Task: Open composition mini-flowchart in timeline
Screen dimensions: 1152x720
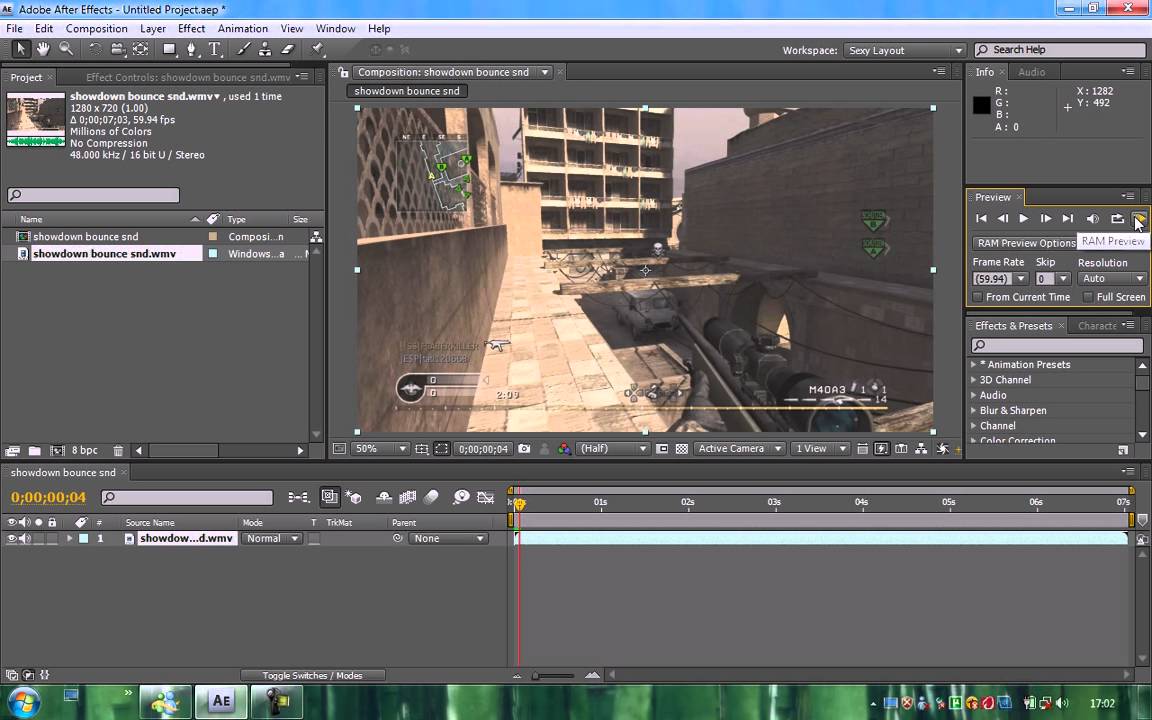Action: pyautogui.click(x=298, y=497)
